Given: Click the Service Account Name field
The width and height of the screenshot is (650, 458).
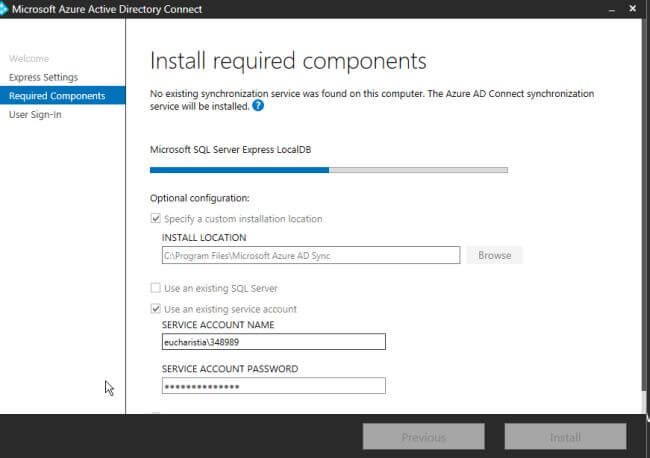Looking at the screenshot, I should tap(274, 342).
